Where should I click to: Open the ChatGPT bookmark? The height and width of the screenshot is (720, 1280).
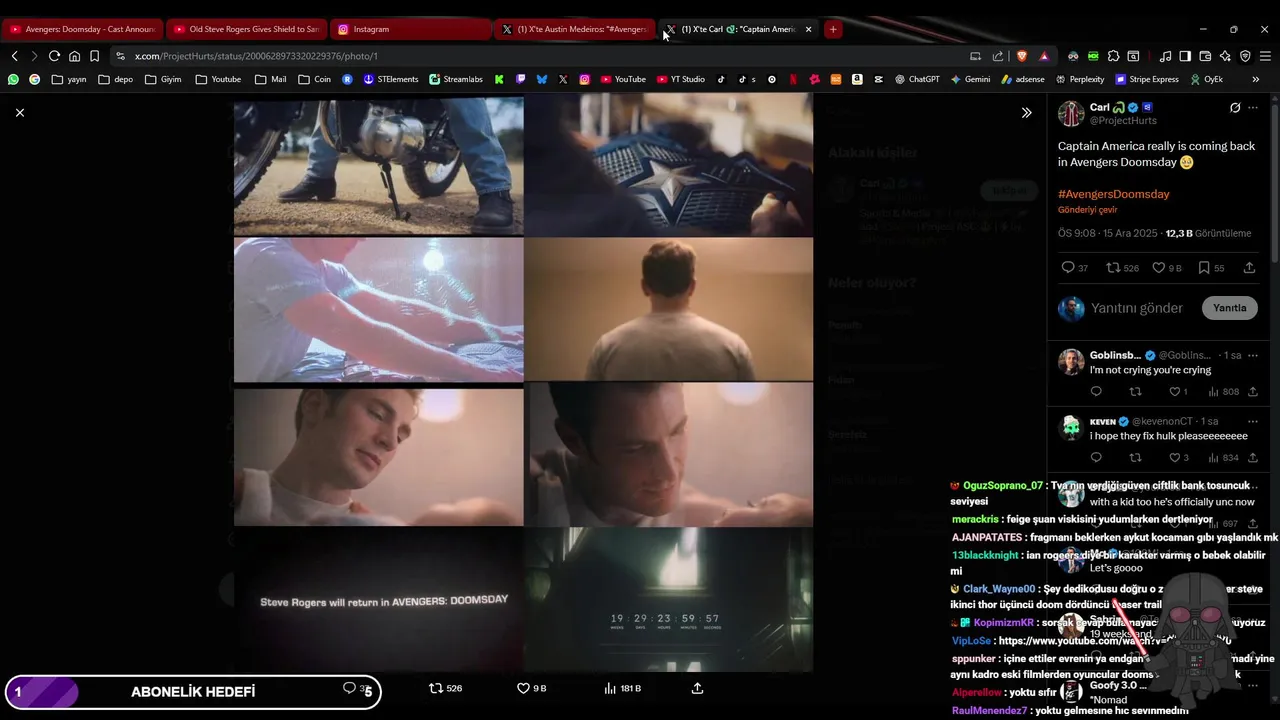click(917, 79)
